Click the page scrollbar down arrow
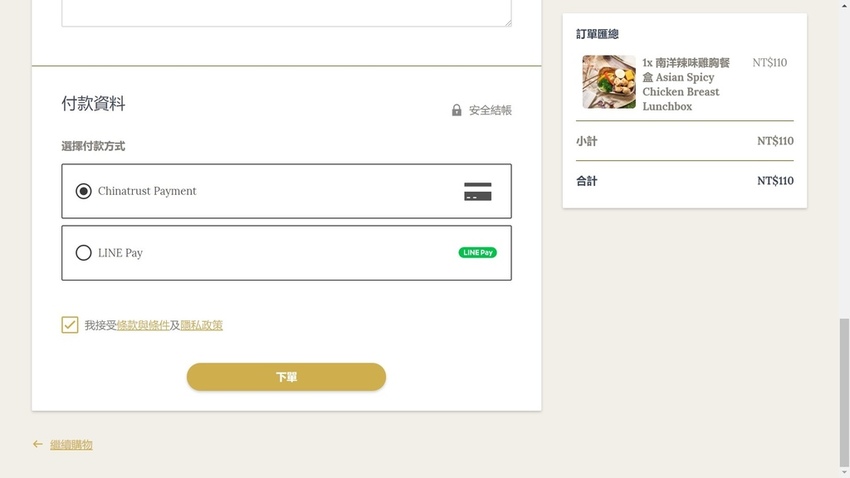Viewport: 850px width, 478px height. (843, 472)
